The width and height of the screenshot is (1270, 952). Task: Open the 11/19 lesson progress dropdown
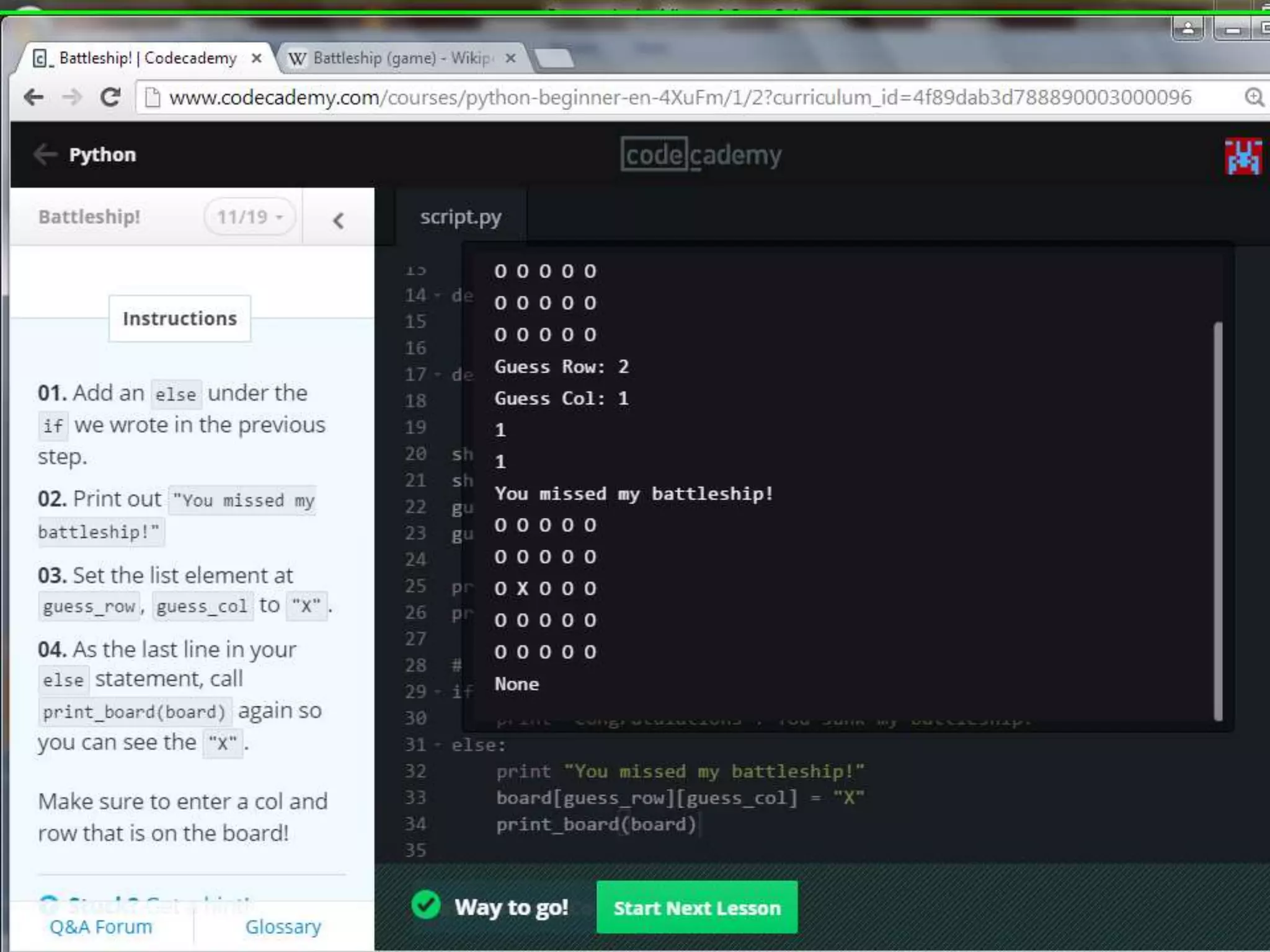249,217
